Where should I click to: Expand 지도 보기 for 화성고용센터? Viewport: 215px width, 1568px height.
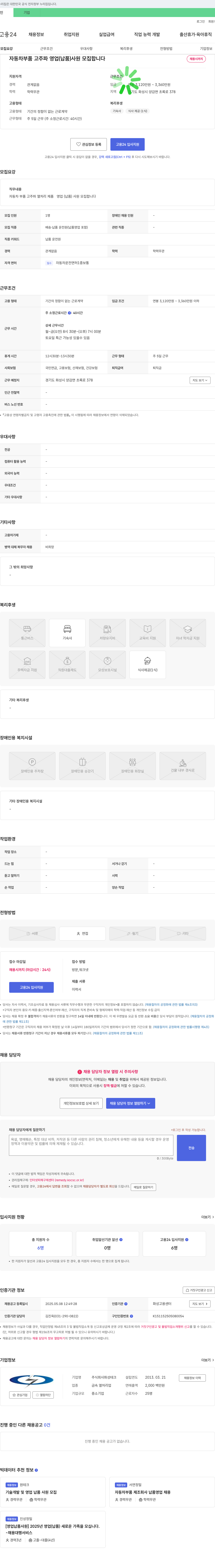[200, 1304]
